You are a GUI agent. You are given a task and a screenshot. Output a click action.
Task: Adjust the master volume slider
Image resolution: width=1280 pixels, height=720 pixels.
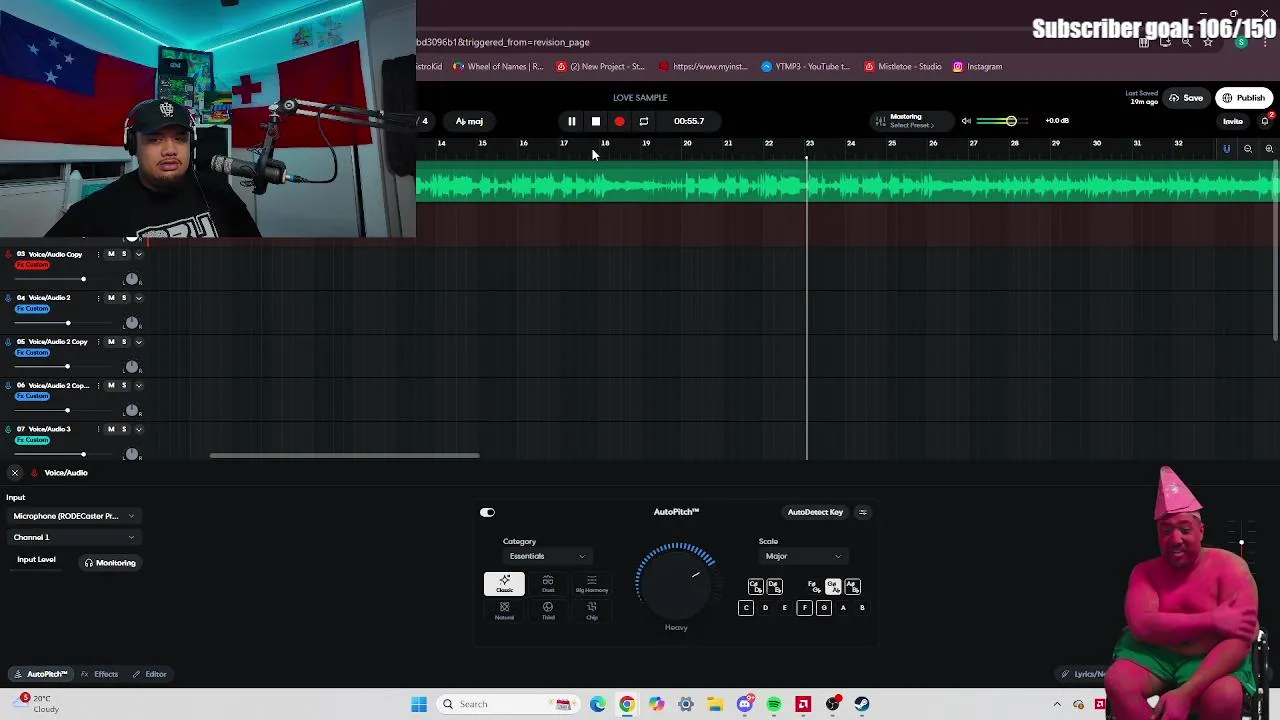(1000, 121)
